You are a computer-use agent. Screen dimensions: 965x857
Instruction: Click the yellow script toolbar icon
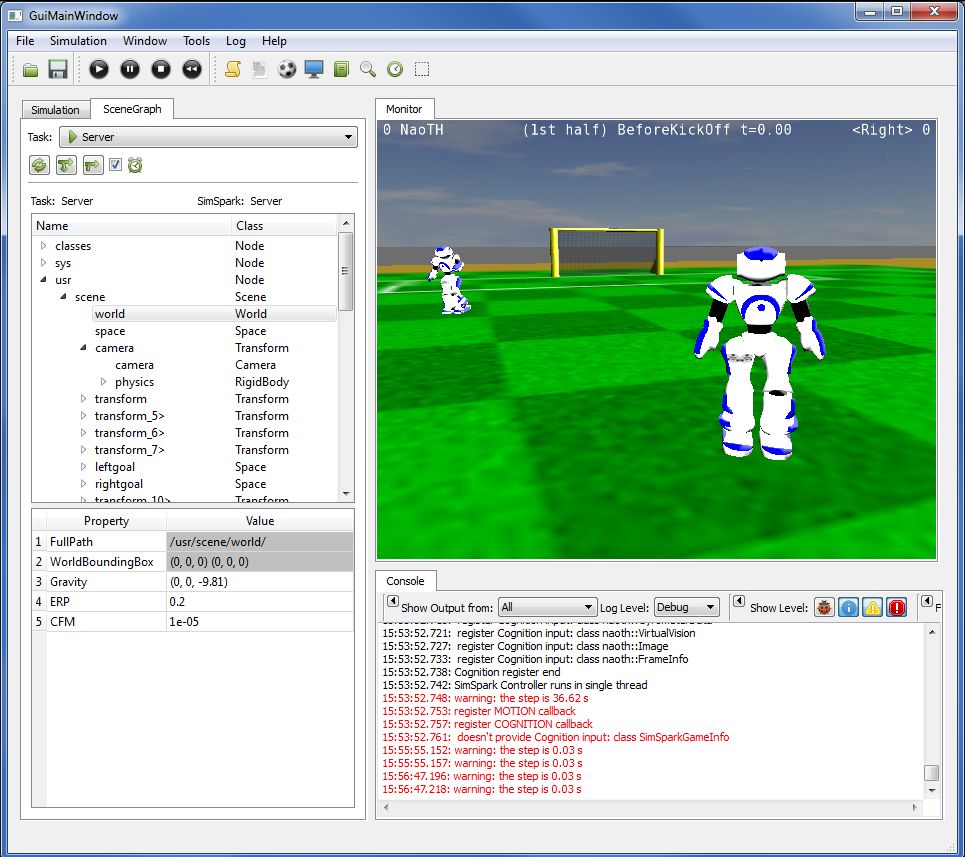(235, 69)
